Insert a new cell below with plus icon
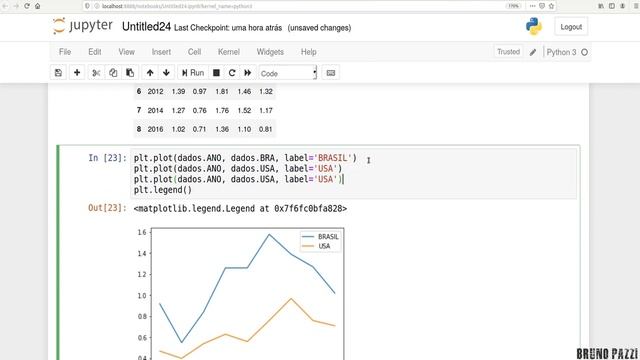Screen dimensions: 640x360 point(77,73)
